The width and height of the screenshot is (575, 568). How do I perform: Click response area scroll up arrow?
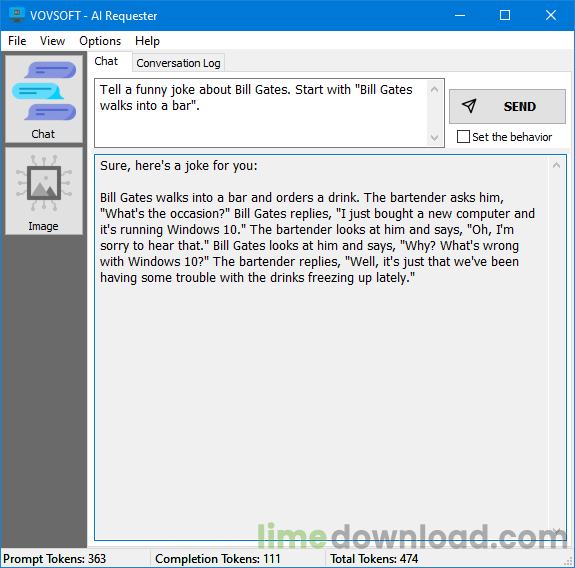[x=556, y=165]
